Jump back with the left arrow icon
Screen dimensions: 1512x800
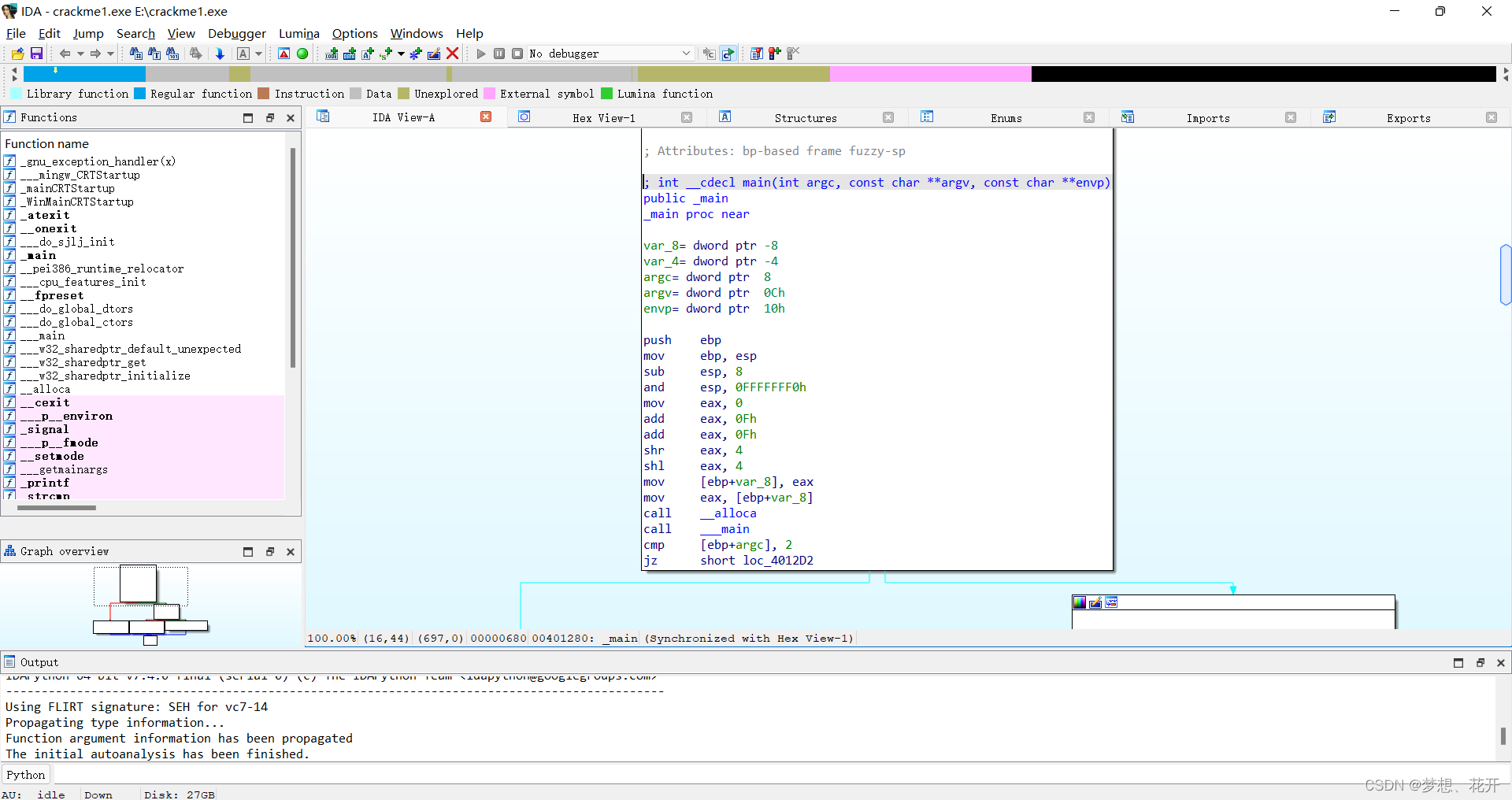point(65,54)
